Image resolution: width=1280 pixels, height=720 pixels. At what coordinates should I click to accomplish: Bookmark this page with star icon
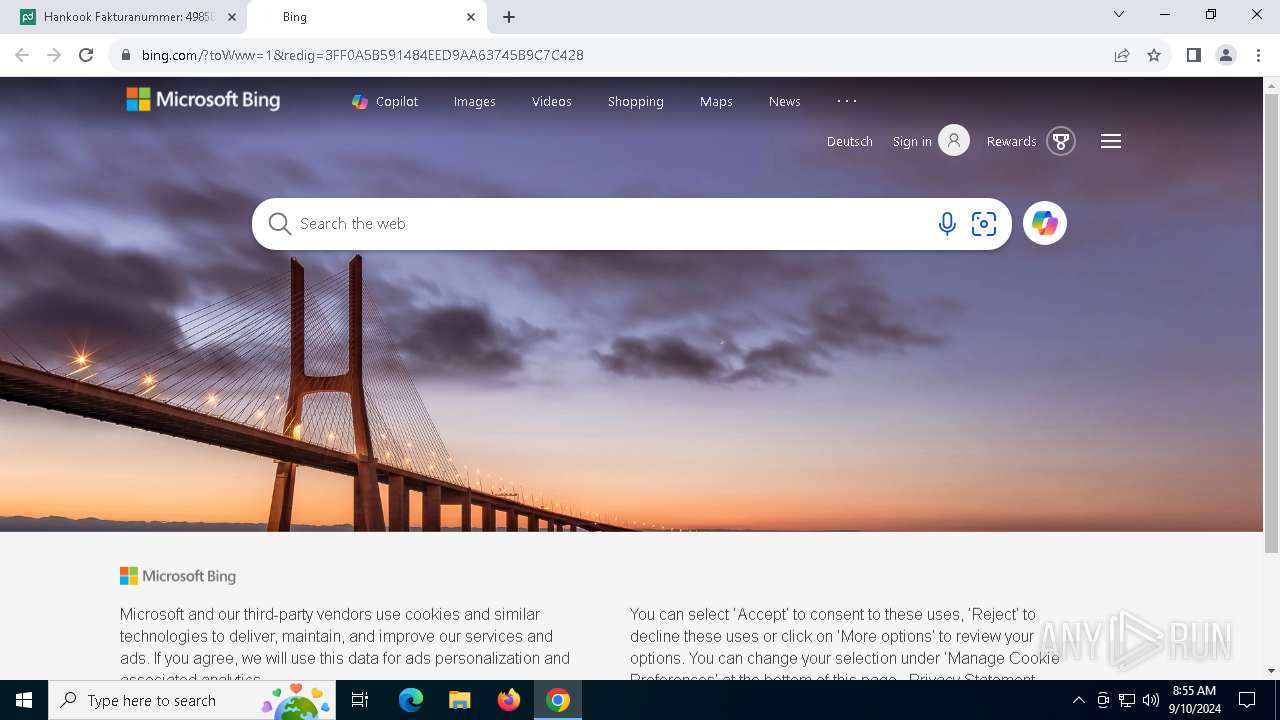(x=1154, y=55)
